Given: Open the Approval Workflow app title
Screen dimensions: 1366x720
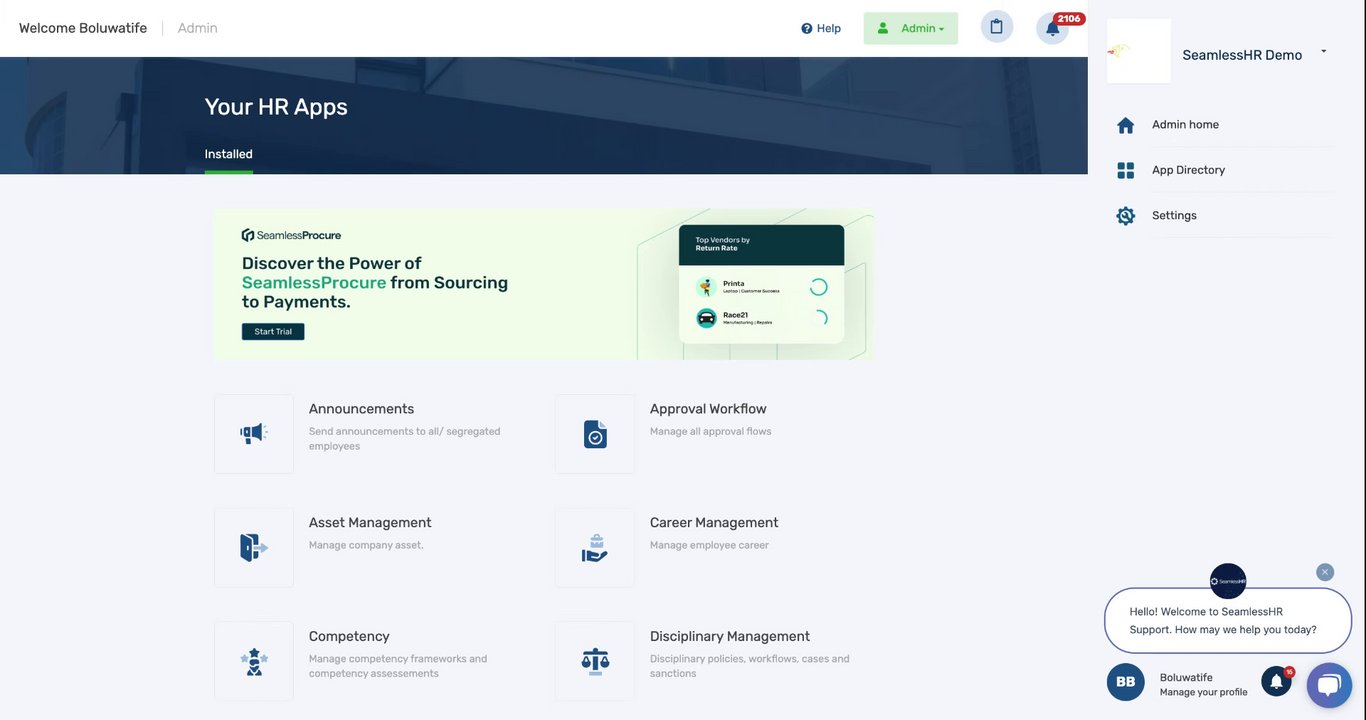Looking at the screenshot, I should tap(708, 409).
